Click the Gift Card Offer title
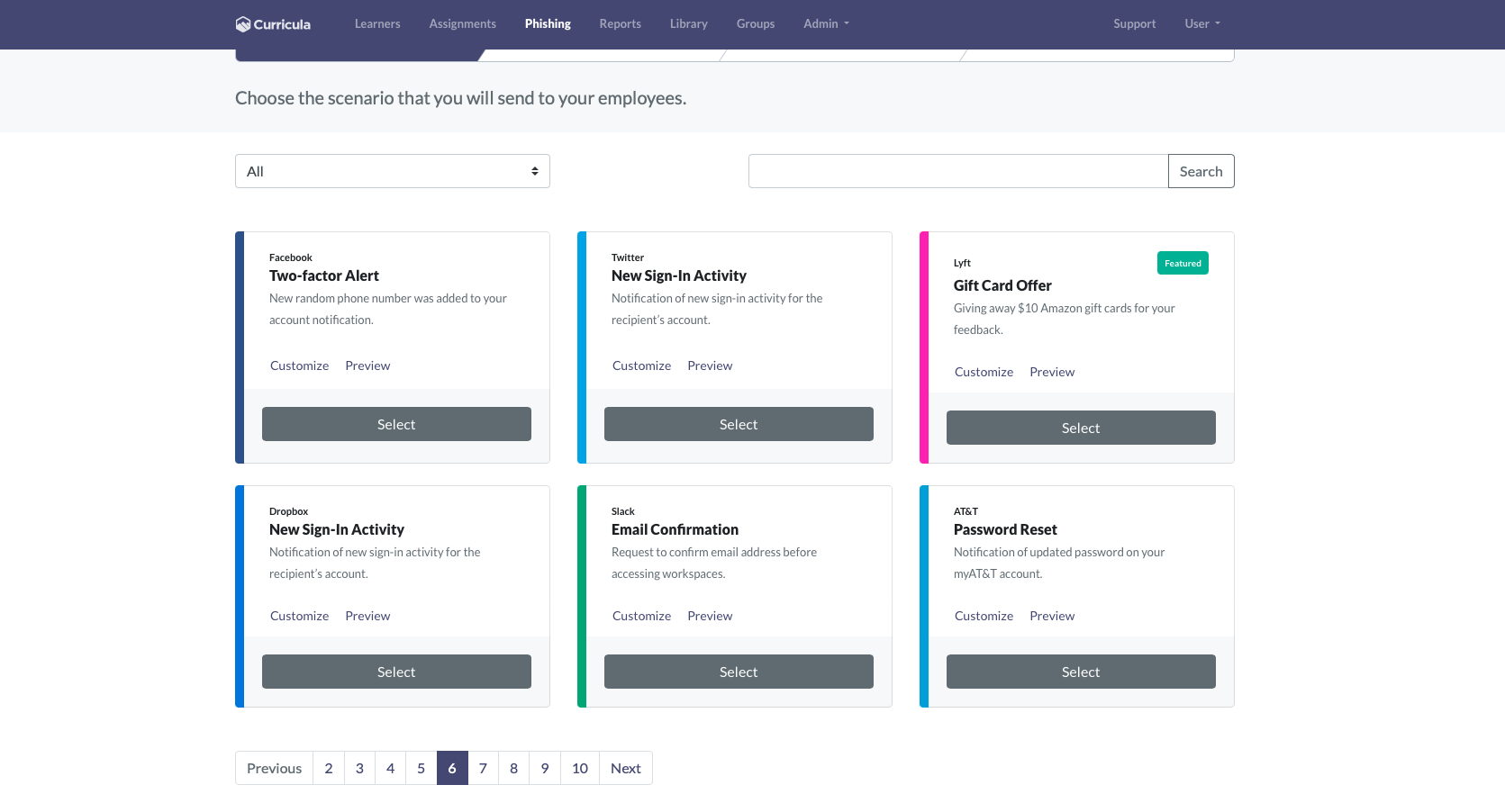 click(1002, 285)
